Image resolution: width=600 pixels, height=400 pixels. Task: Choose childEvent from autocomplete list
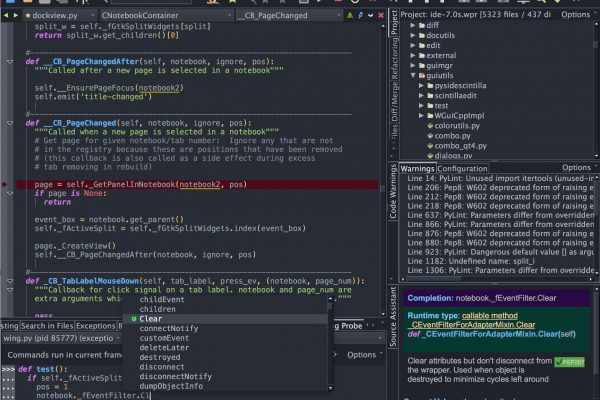[162, 300]
